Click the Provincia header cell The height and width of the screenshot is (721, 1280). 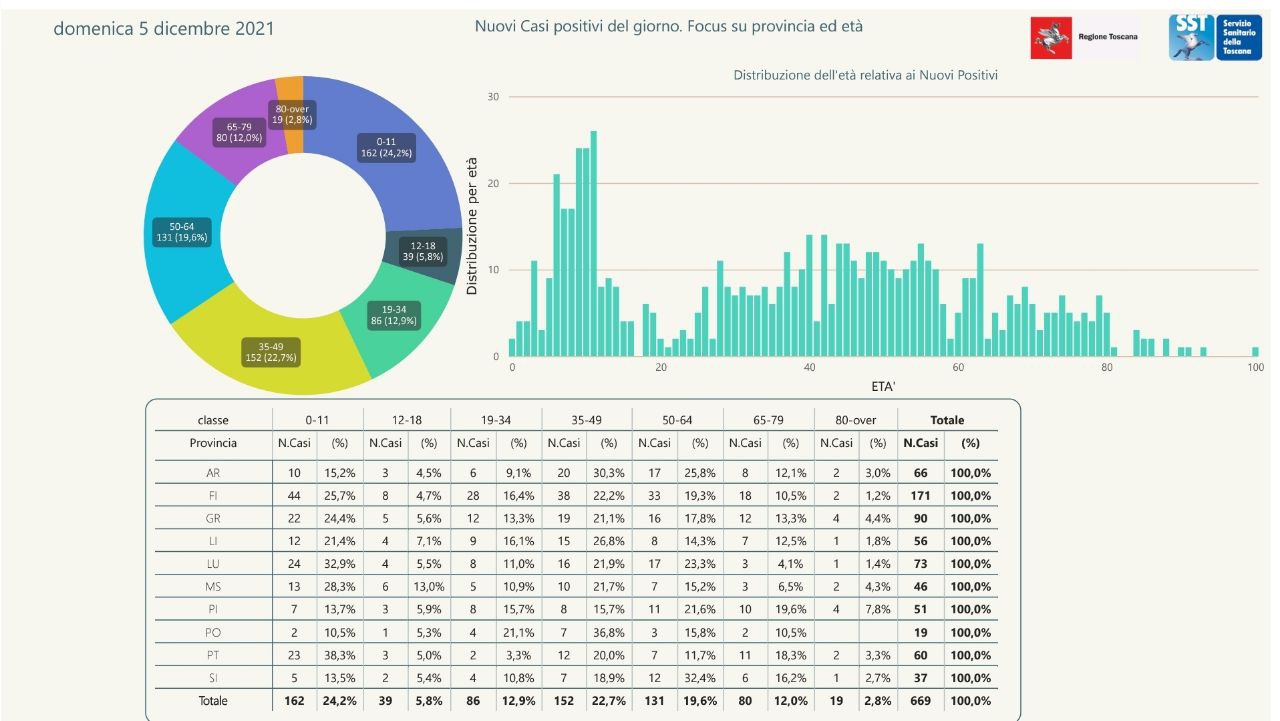pyautogui.click(x=213, y=443)
